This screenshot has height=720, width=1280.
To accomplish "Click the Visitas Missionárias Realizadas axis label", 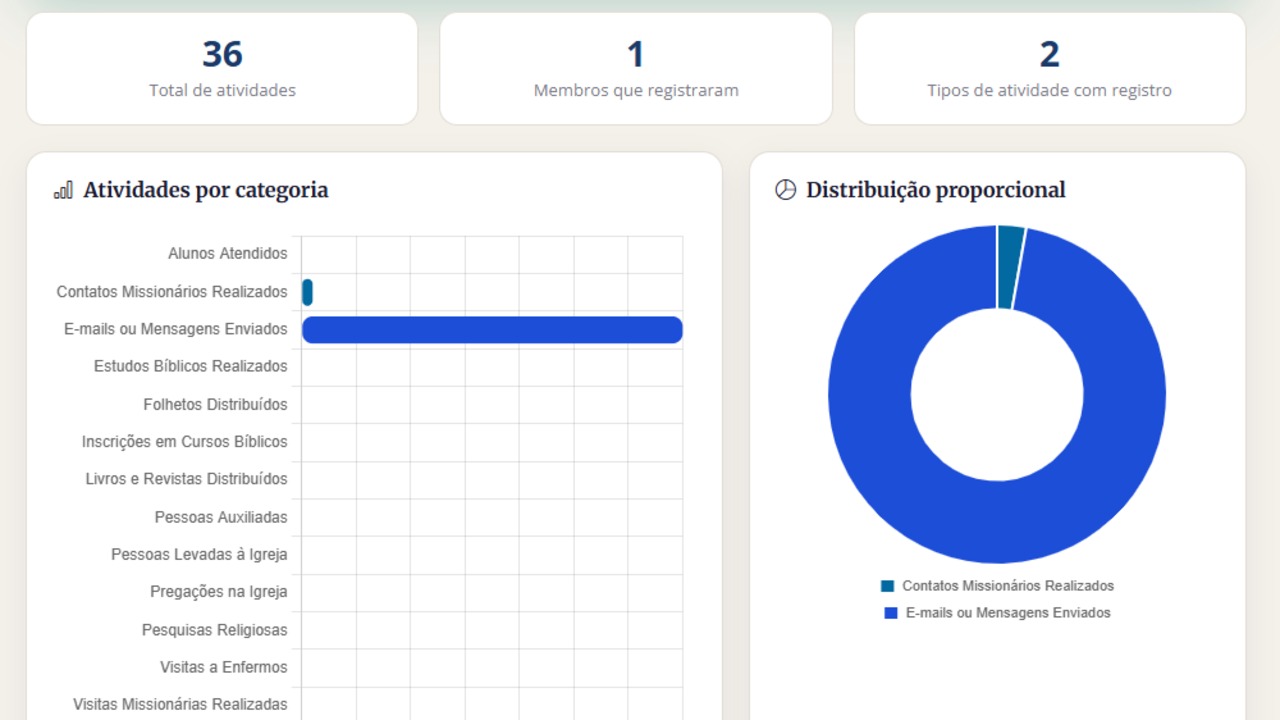I will click(180, 705).
